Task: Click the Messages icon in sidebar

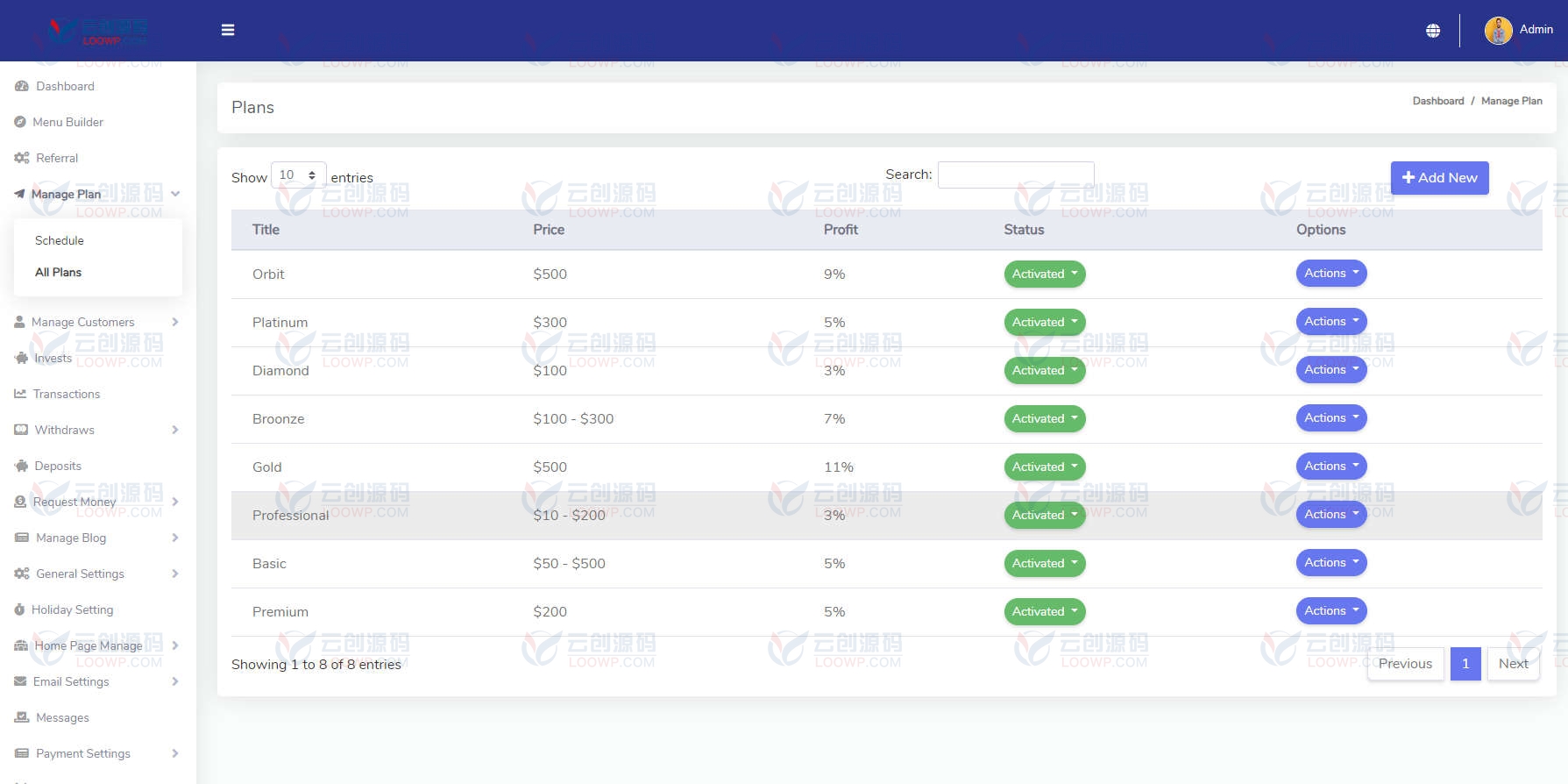Action: pyautogui.click(x=21, y=717)
